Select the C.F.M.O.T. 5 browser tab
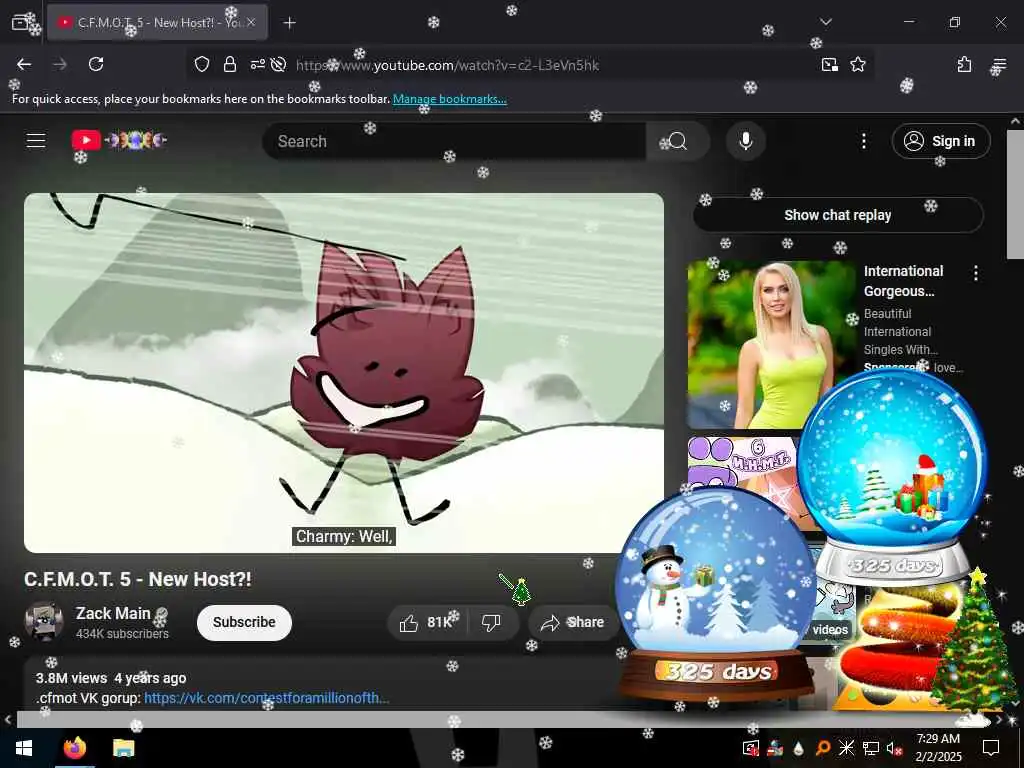 point(157,22)
